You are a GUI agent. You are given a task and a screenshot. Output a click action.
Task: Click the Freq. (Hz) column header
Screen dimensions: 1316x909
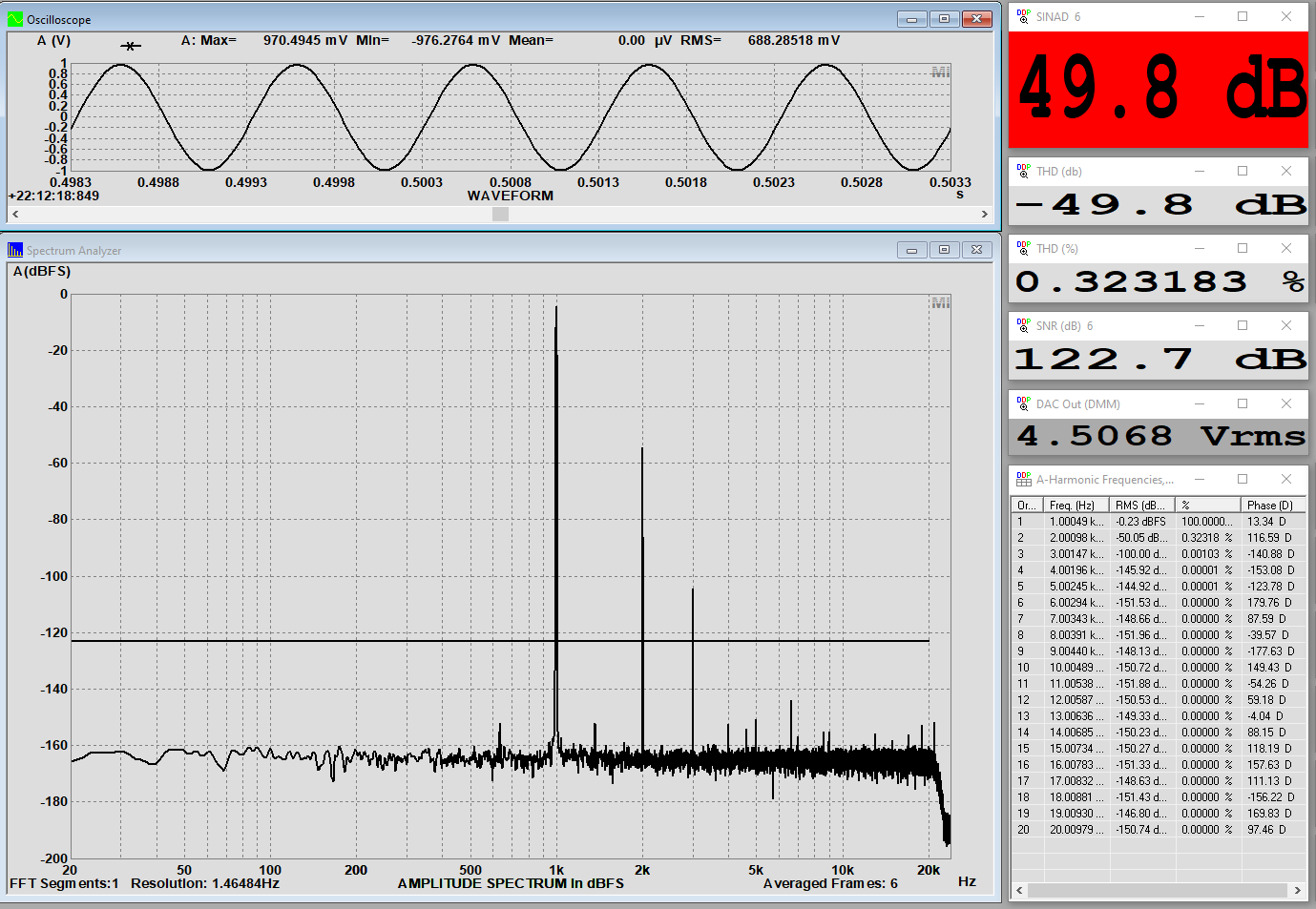click(x=1076, y=506)
